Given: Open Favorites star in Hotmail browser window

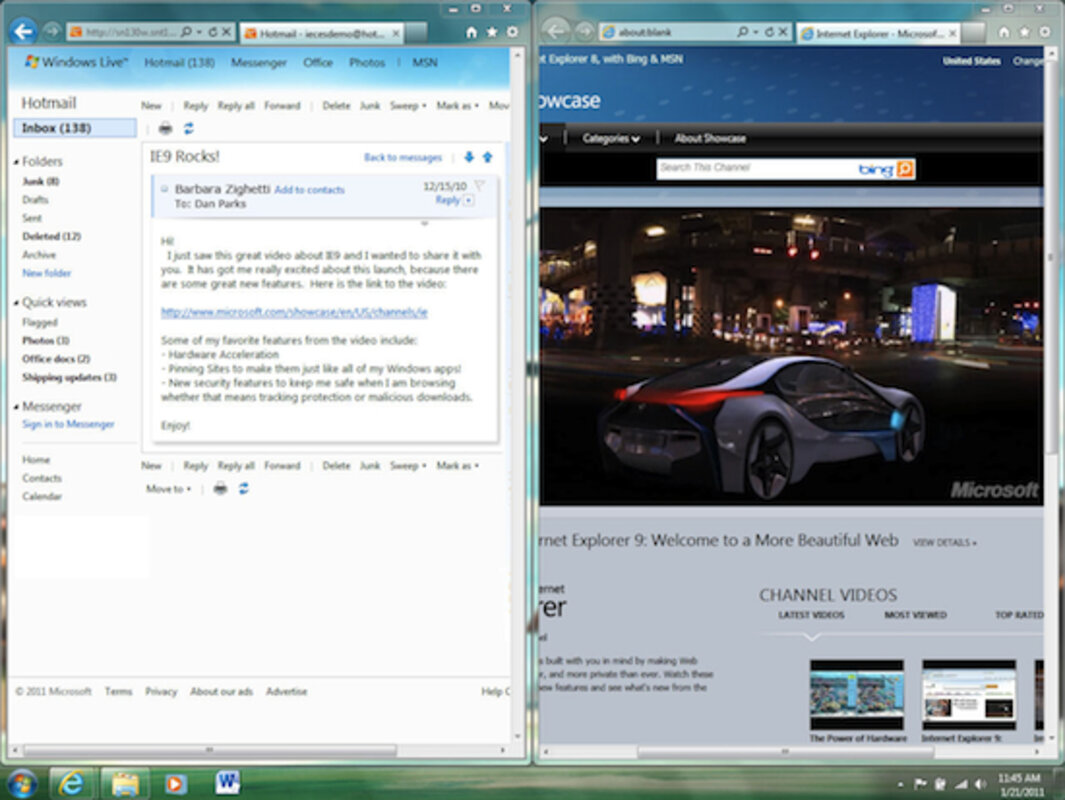Looking at the screenshot, I should [x=492, y=32].
